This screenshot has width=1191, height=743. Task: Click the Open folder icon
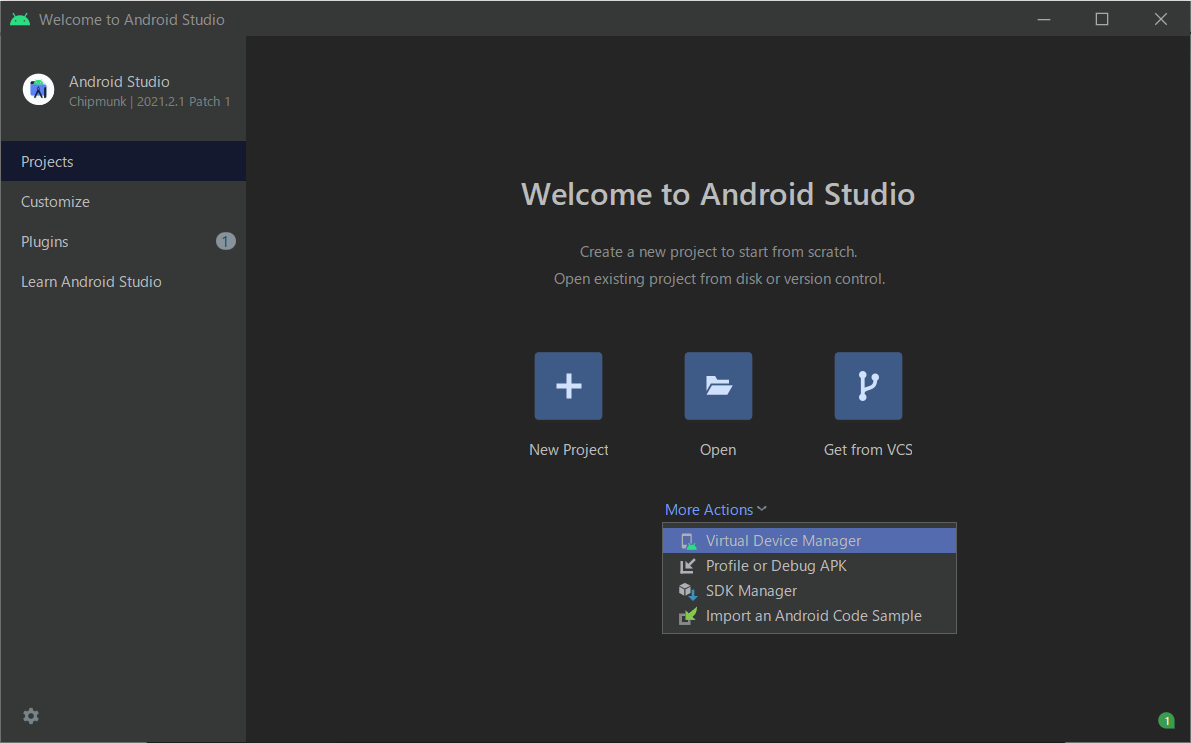tap(718, 386)
